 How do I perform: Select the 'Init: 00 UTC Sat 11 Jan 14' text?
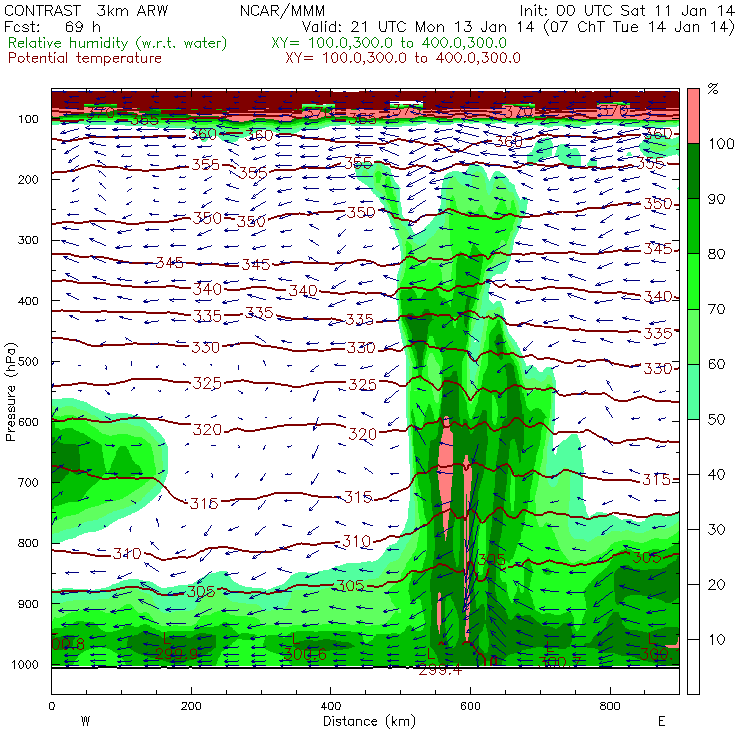627,10
